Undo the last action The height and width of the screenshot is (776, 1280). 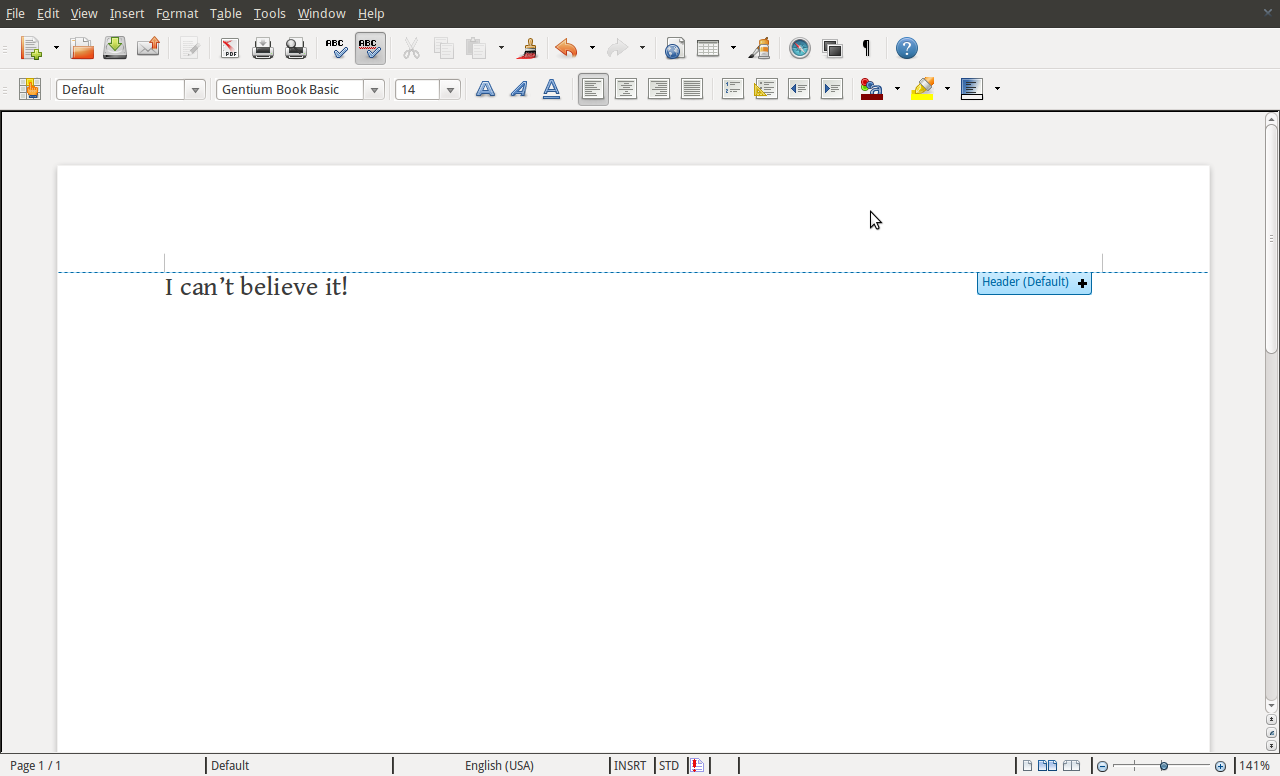point(567,48)
